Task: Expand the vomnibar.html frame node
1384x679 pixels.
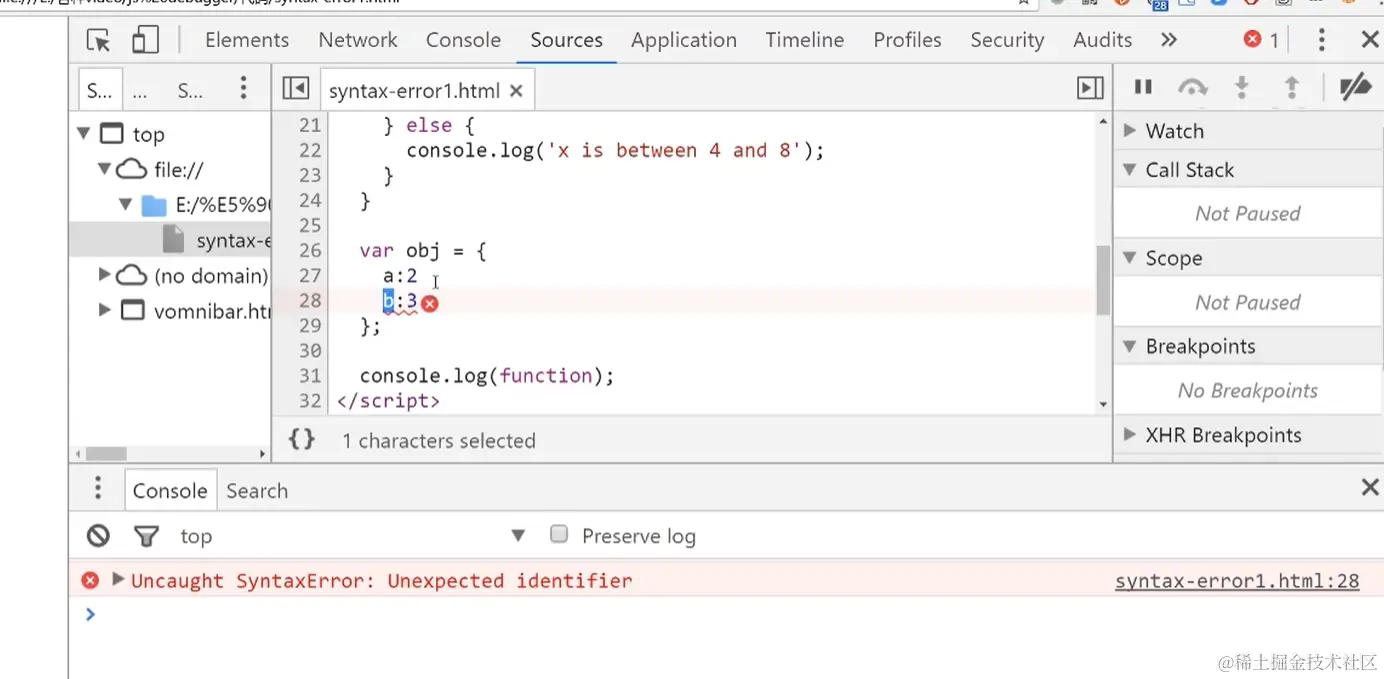Action: 104,310
